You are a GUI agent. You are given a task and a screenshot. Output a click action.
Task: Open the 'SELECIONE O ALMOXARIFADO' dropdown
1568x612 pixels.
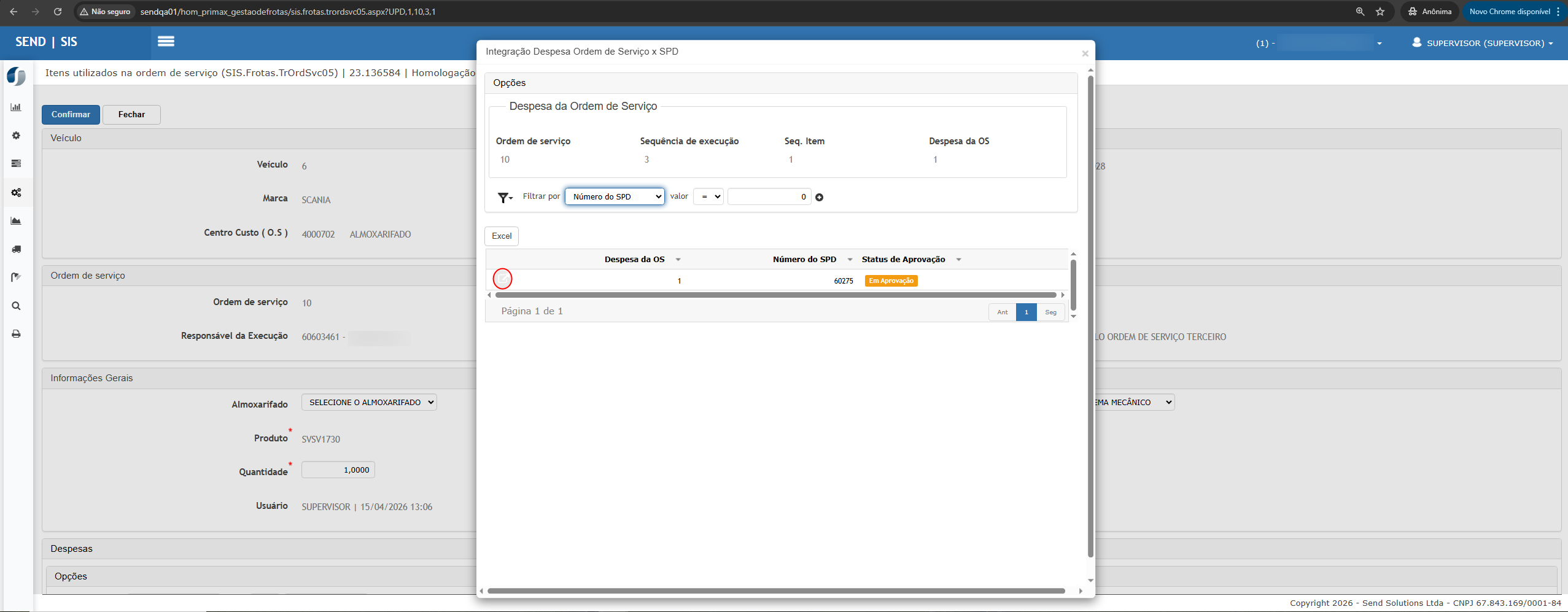[x=369, y=403]
